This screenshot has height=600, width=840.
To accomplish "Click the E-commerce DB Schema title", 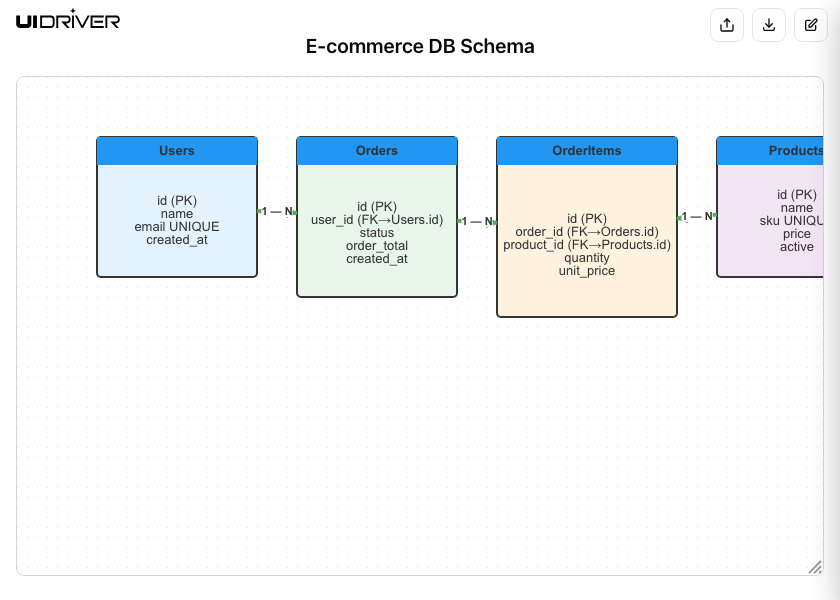I will (420, 47).
